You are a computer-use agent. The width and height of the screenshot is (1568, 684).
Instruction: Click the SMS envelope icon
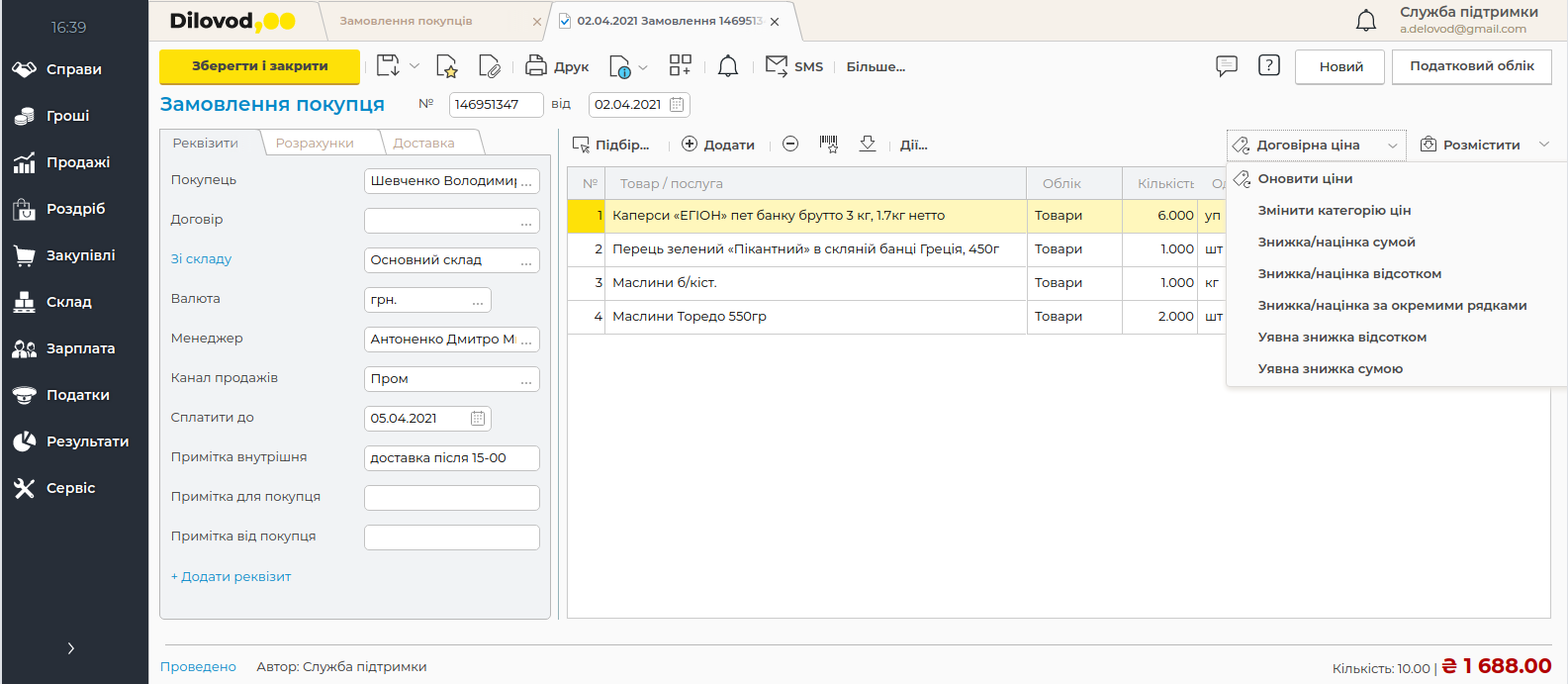[x=777, y=66]
